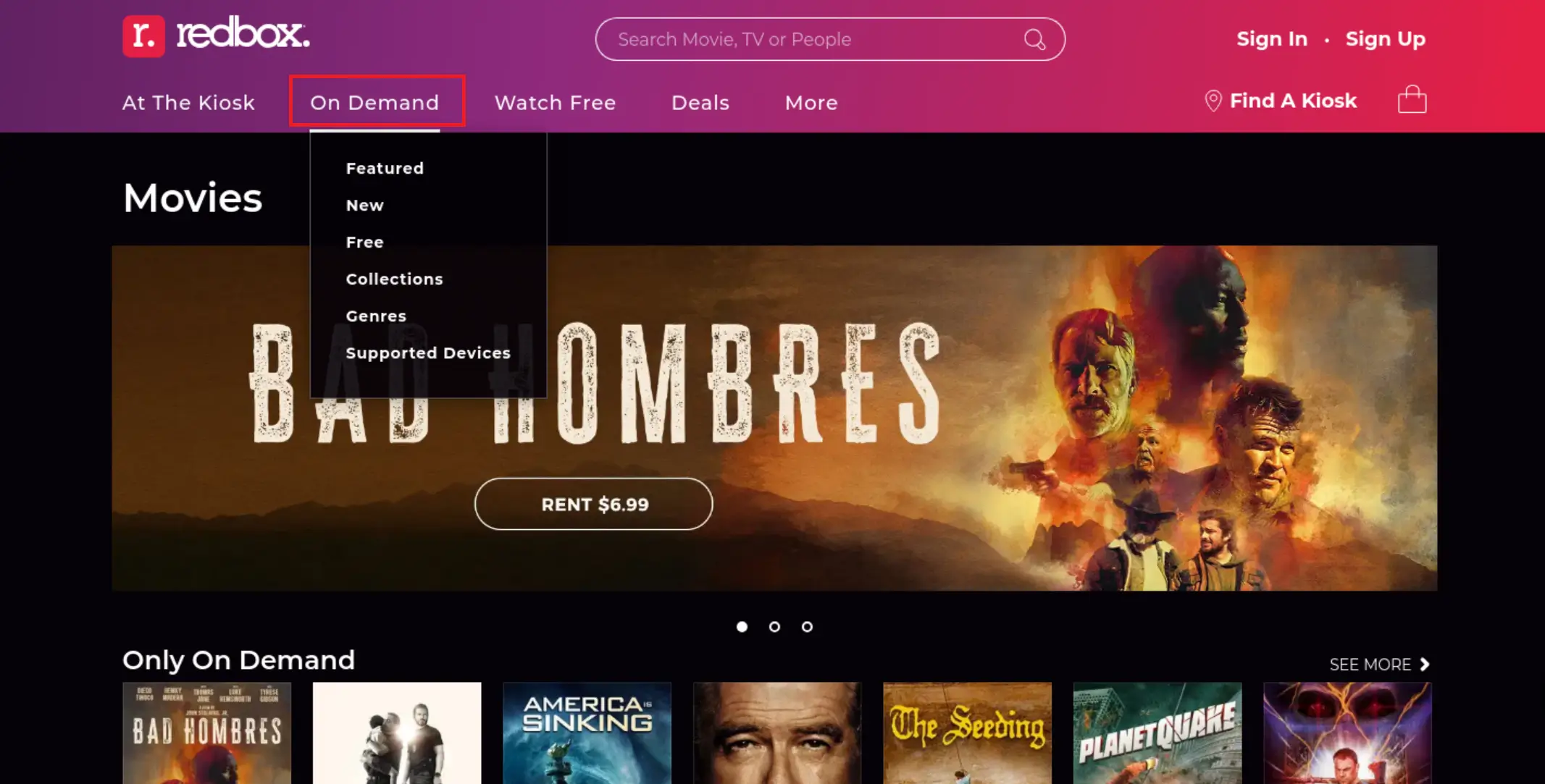Click the Deals navigation tab
The width and height of the screenshot is (1545, 784).
coord(699,103)
